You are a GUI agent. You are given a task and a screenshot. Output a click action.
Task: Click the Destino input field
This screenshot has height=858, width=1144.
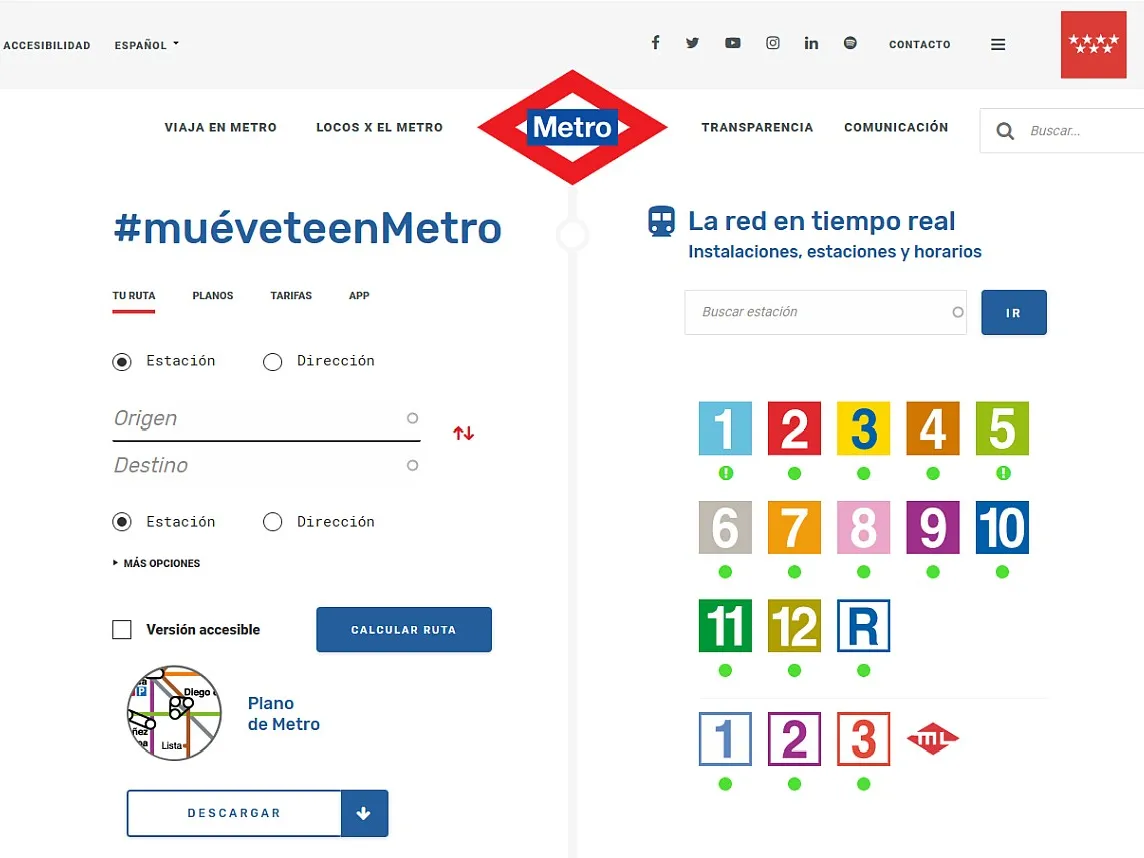click(266, 465)
